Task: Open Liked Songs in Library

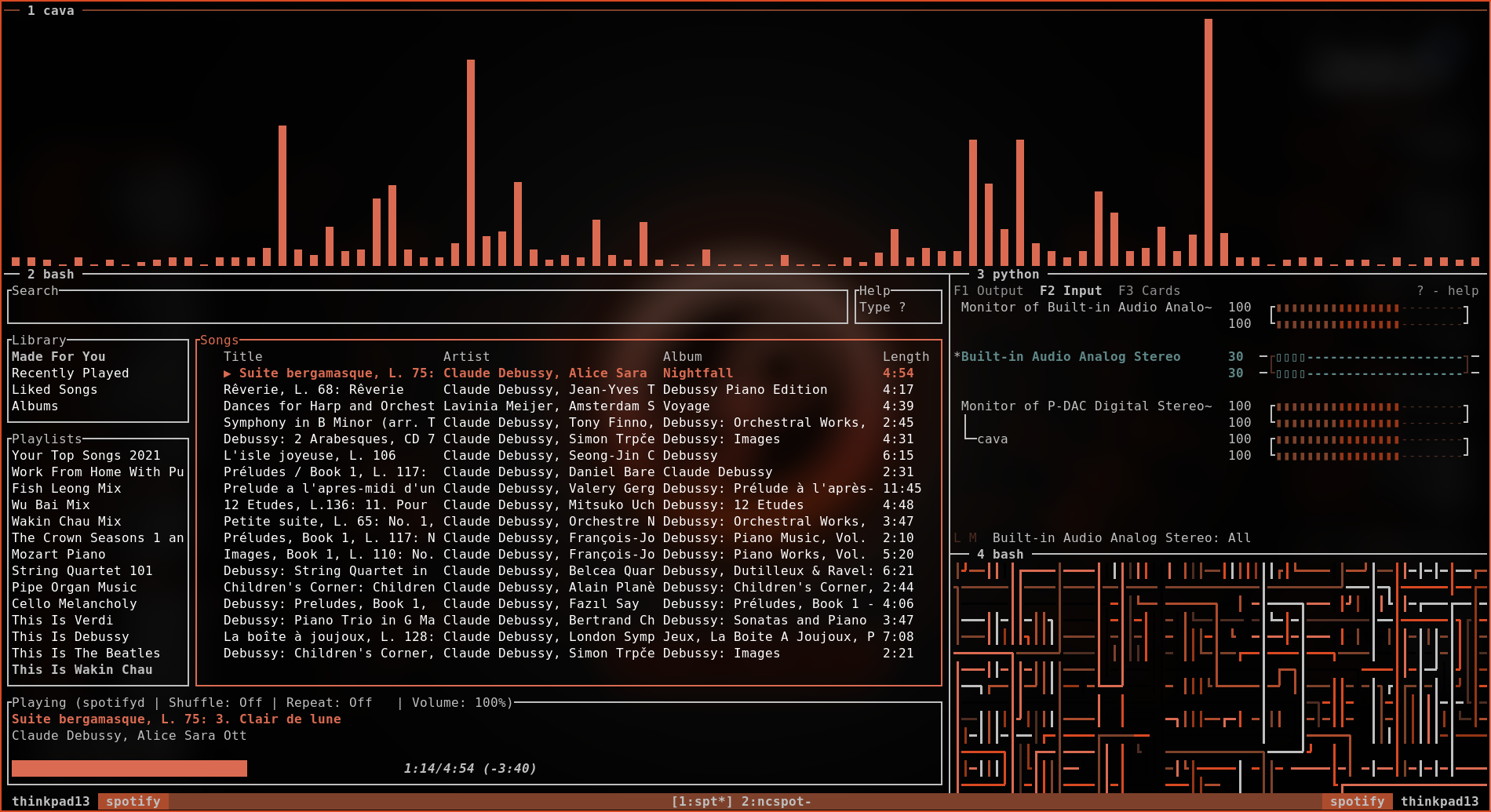Action: point(55,390)
